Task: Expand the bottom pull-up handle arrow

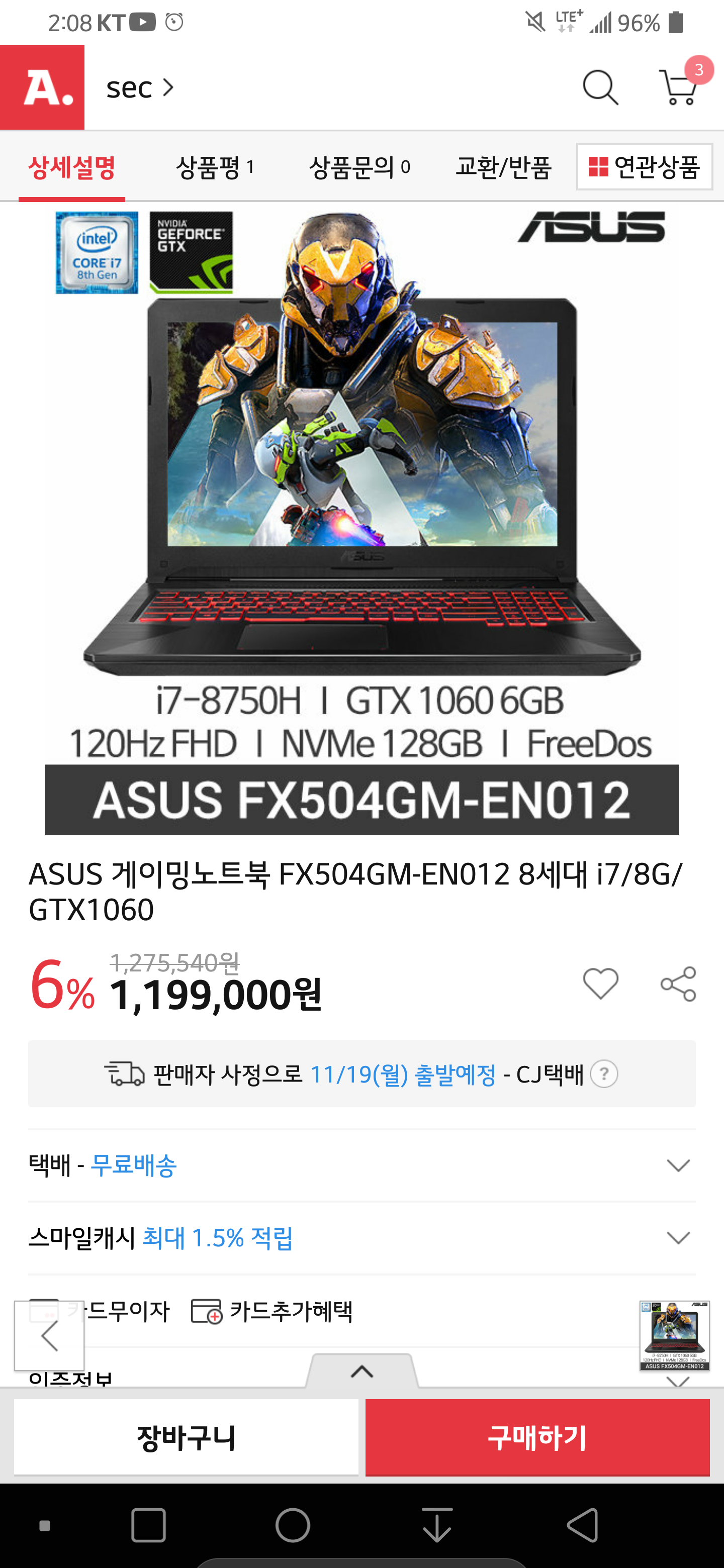Action: [x=363, y=1371]
